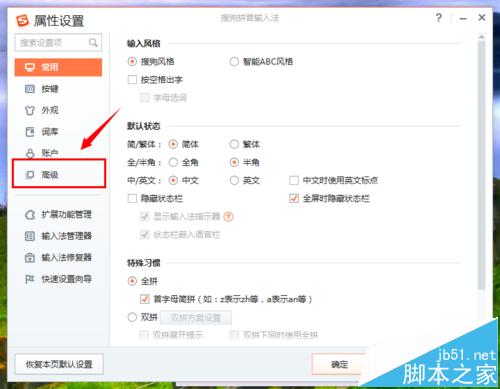Select the 搜狗风格 radio button
Image resolution: width=500 pixels, height=389 pixels.
(x=132, y=62)
